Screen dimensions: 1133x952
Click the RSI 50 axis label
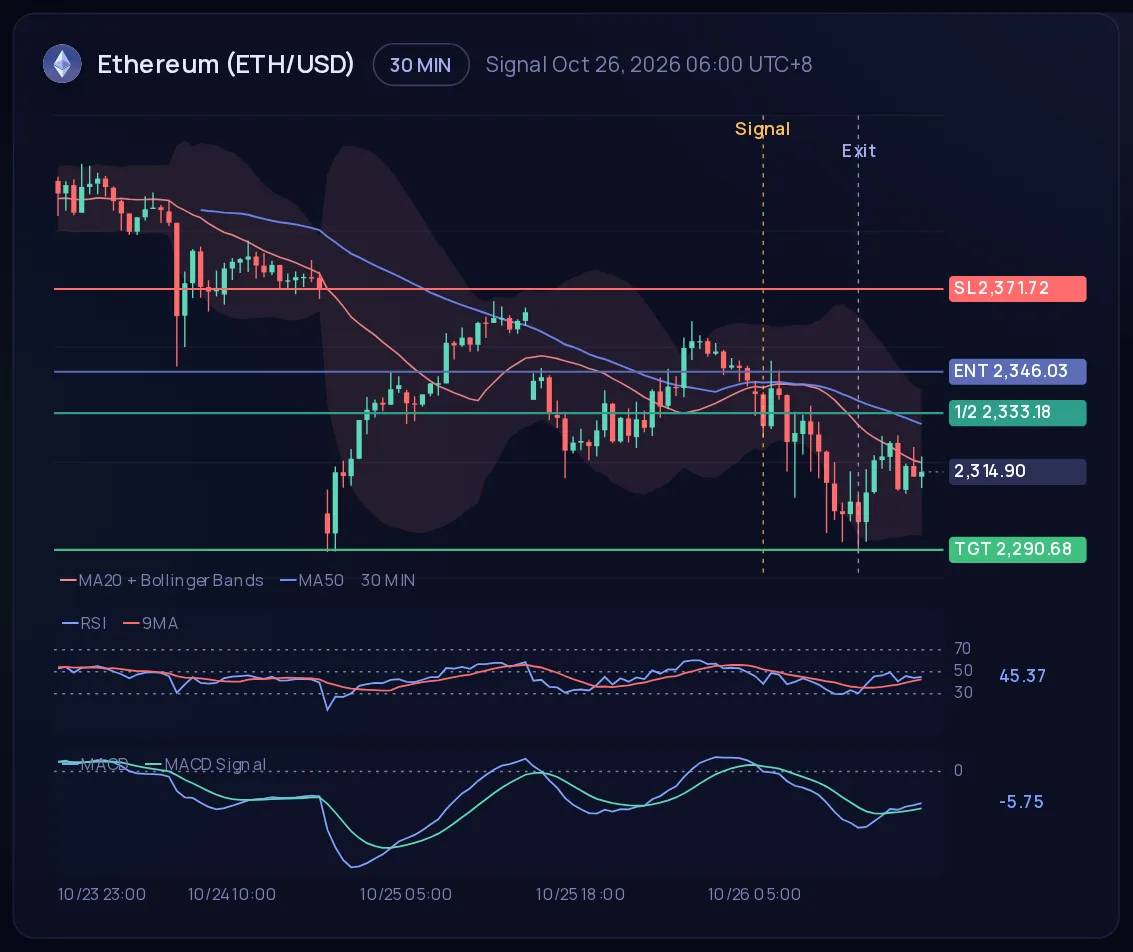962,670
